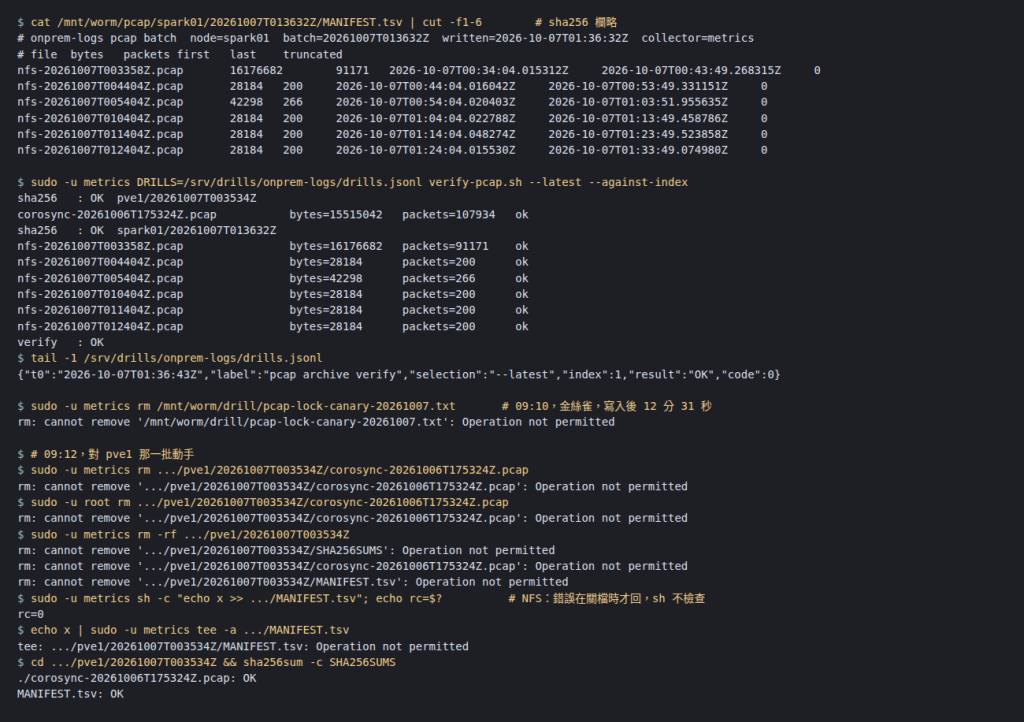
Task: Select 'node=spark01' in the batch header
Action: 229,38
